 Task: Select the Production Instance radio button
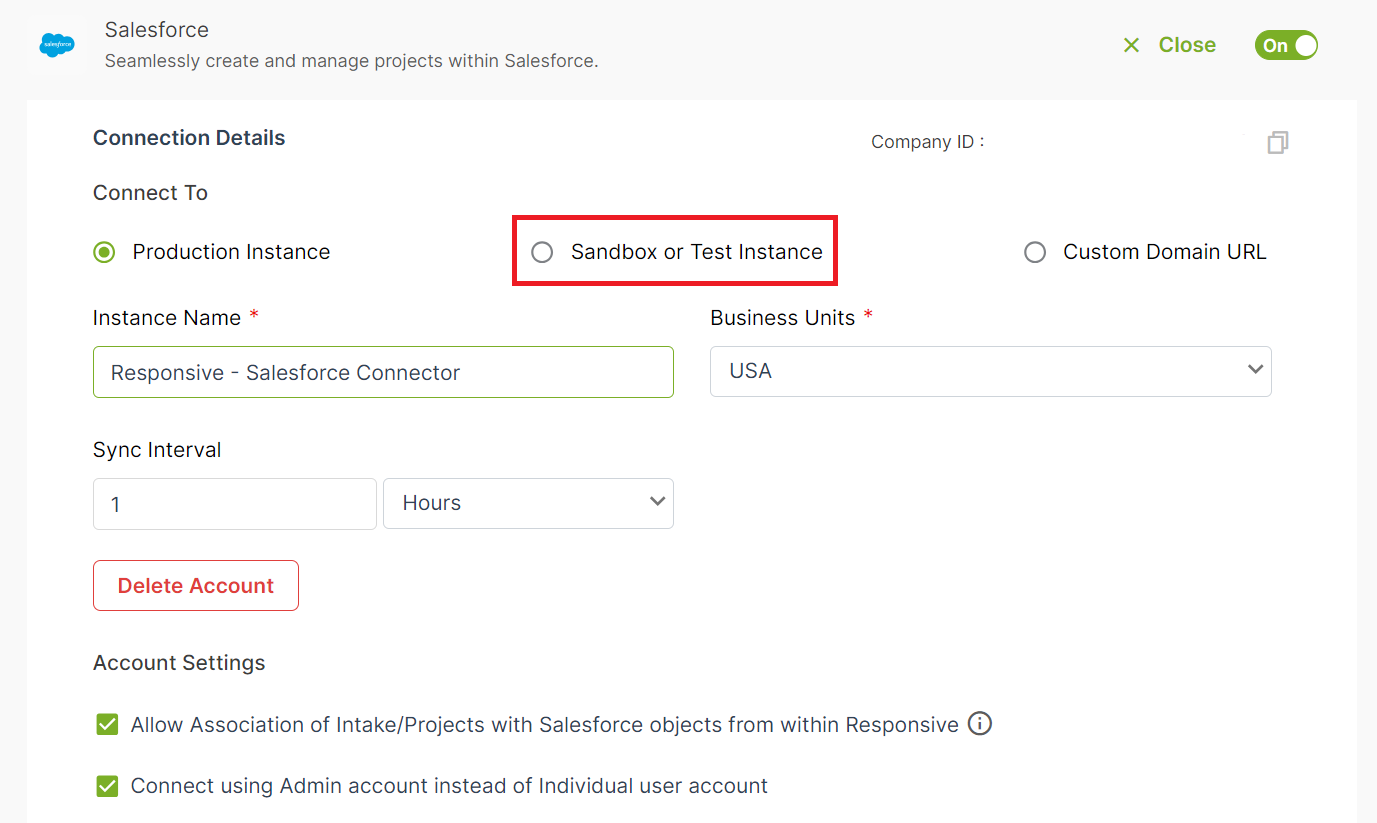click(x=104, y=252)
